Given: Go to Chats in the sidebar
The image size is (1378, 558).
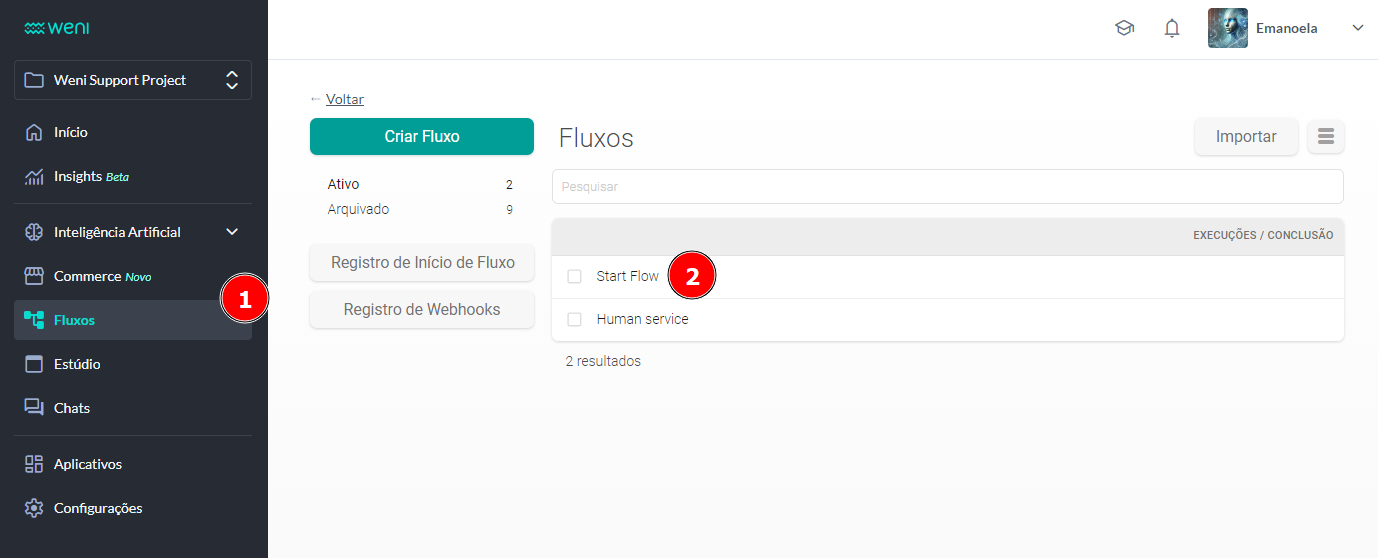Looking at the screenshot, I should pyautogui.click(x=72, y=408).
